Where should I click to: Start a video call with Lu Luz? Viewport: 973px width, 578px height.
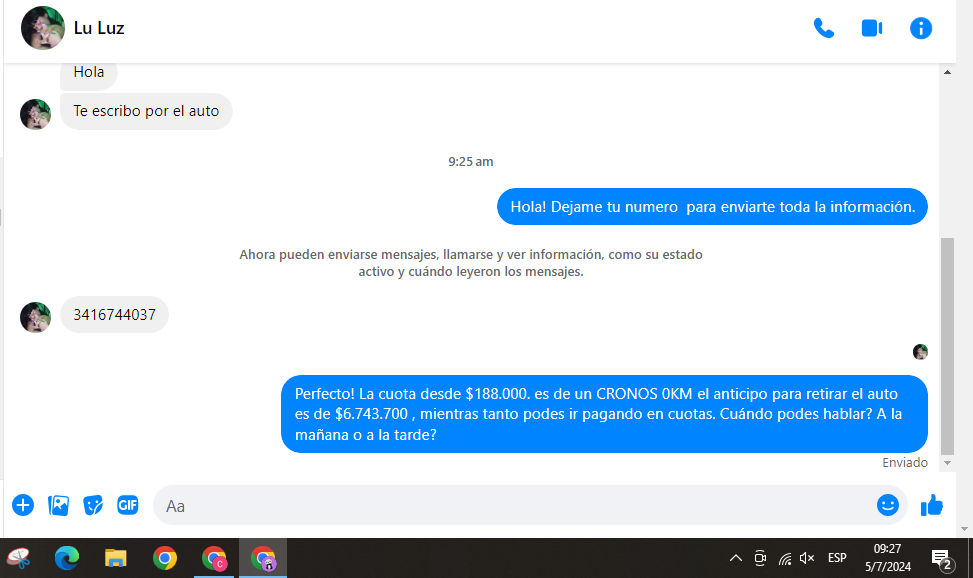tap(872, 28)
